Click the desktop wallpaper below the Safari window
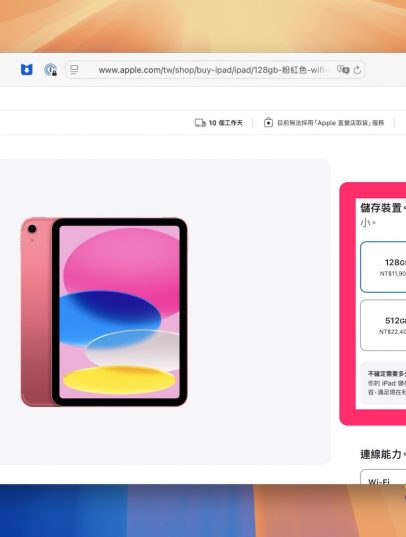Viewport: 406px width, 537px height. click(x=203, y=510)
